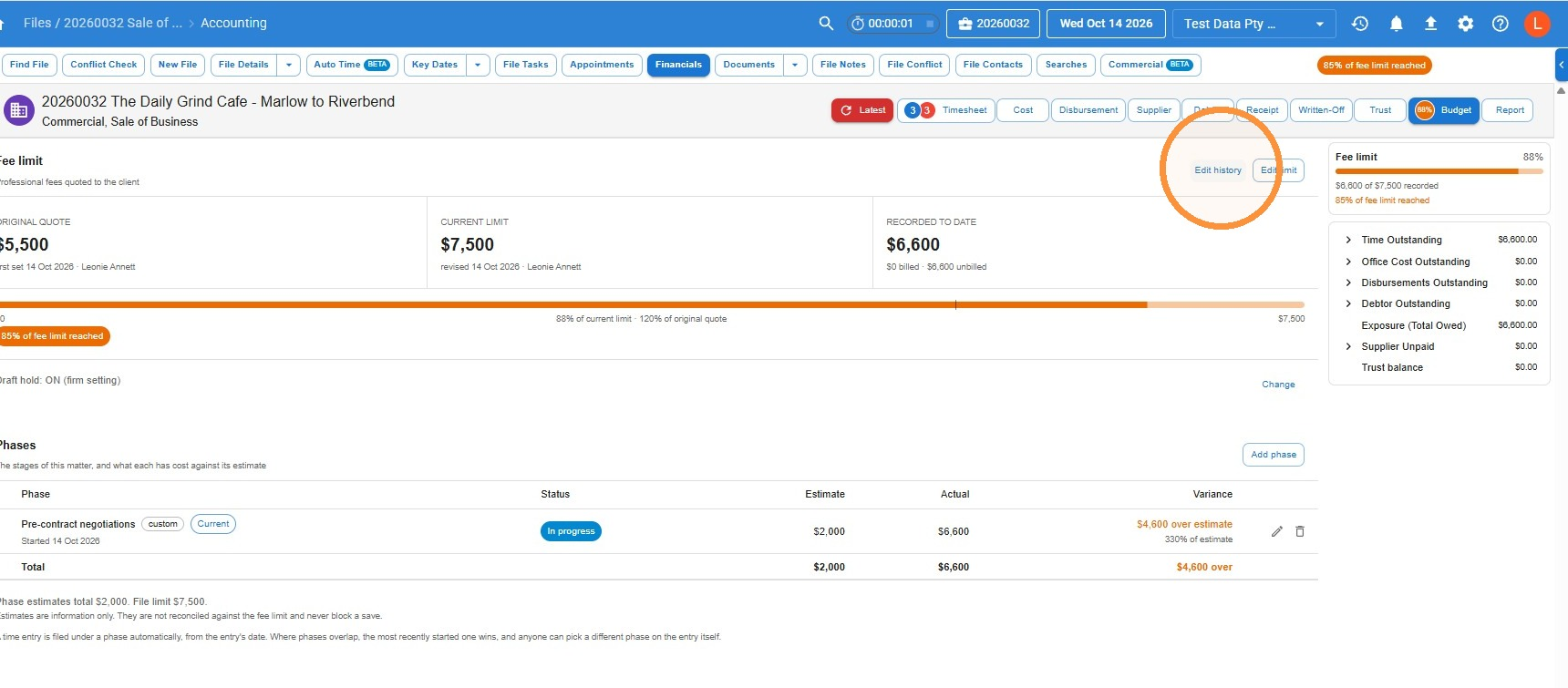Click Change for draft hold setting
This screenshot has width=1568, height=688.
coord(1278,385)
